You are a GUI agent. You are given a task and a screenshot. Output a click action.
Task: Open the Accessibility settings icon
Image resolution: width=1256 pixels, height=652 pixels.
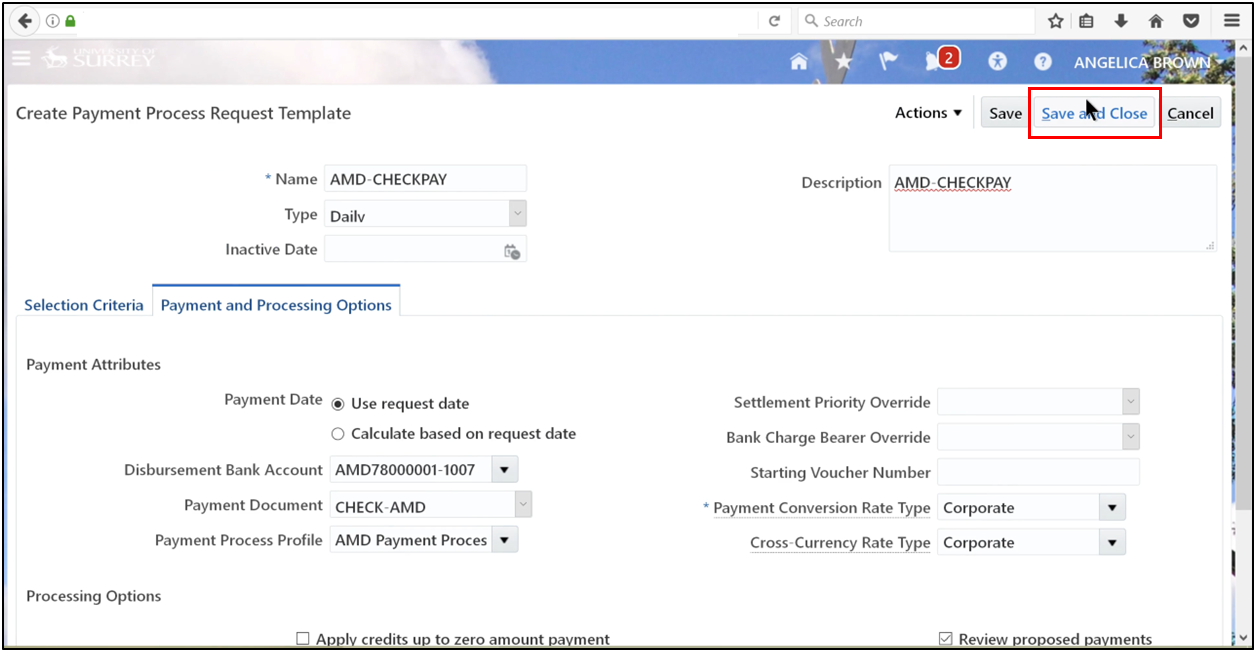coord(997,61)
